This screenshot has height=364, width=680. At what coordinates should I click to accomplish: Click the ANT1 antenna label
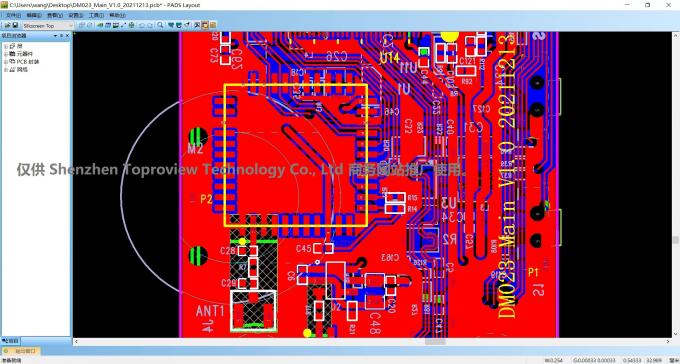pos(210,311)
